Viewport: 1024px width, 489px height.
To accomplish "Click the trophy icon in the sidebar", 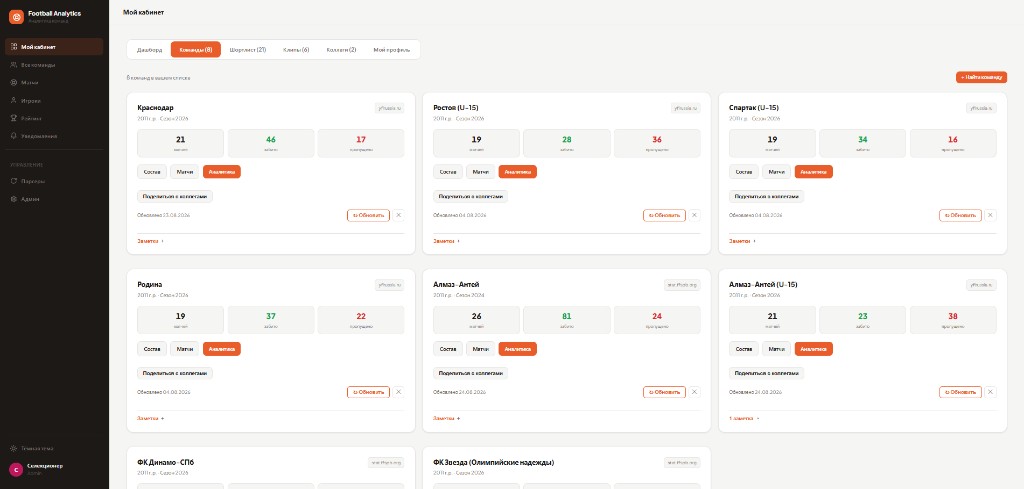I will pos(14,119).
